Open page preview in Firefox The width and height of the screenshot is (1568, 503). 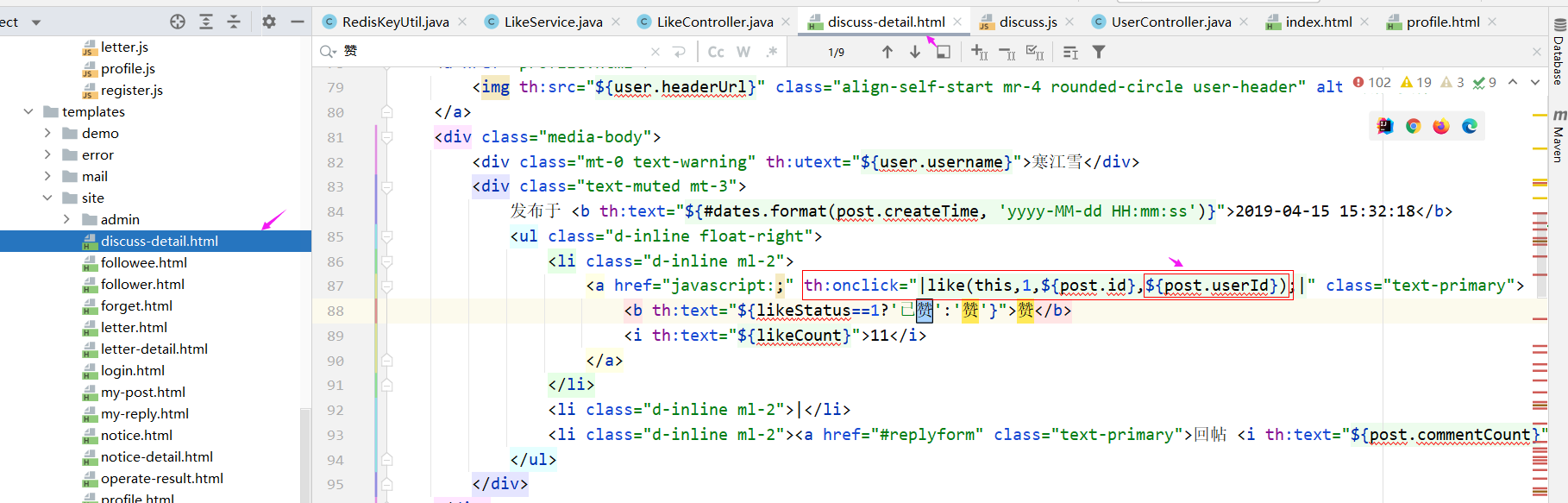pyautogui.click(x=1441, y=126)
